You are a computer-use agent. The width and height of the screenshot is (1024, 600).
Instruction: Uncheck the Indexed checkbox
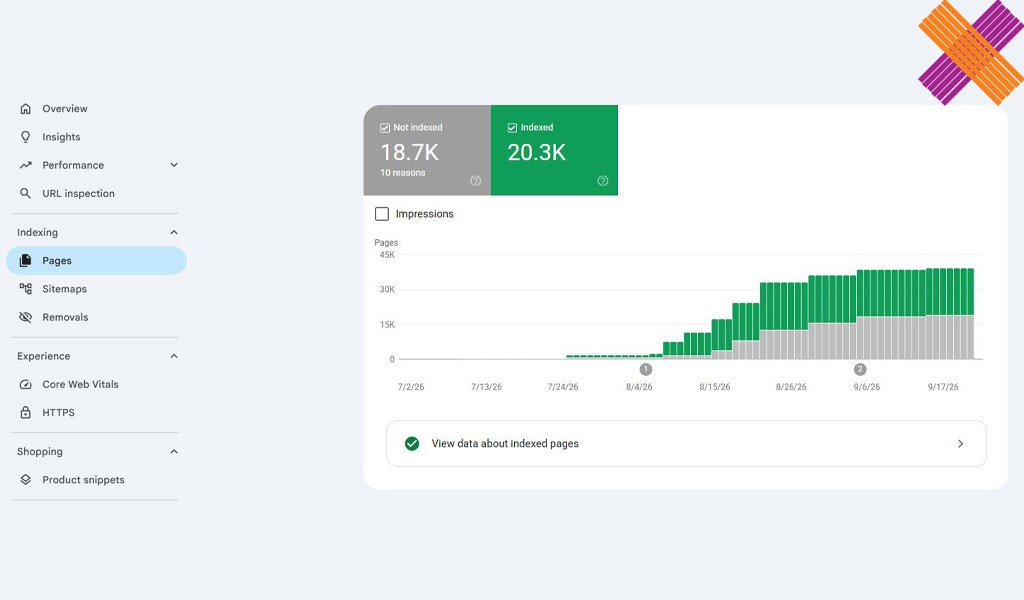[x=512, y=128]
